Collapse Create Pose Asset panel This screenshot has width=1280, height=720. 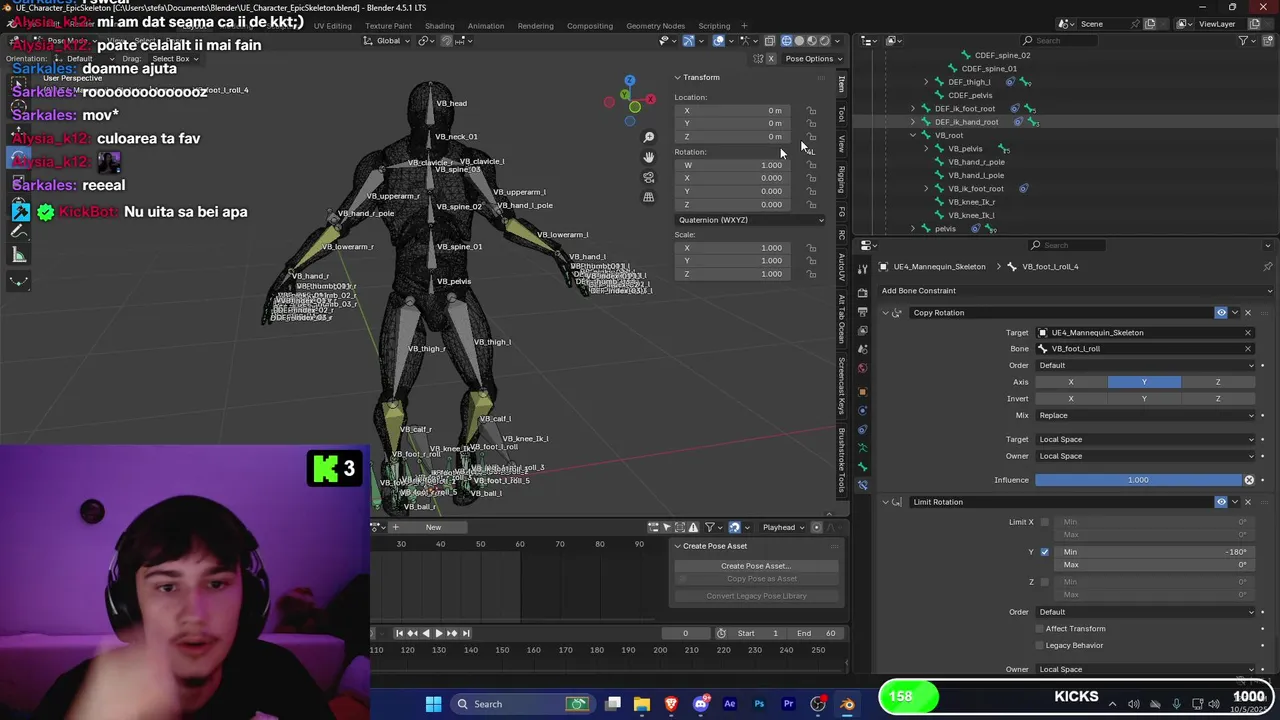[x=677, y=546]
